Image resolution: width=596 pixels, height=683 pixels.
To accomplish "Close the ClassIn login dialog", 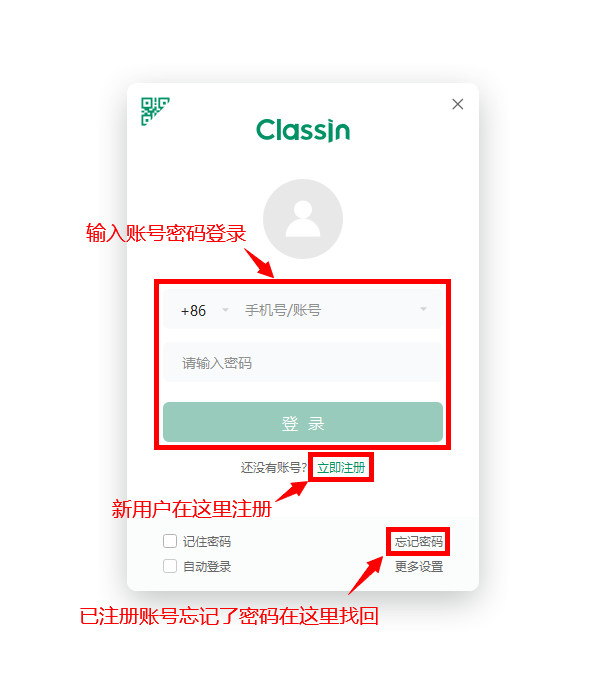I will coord(457,104).
